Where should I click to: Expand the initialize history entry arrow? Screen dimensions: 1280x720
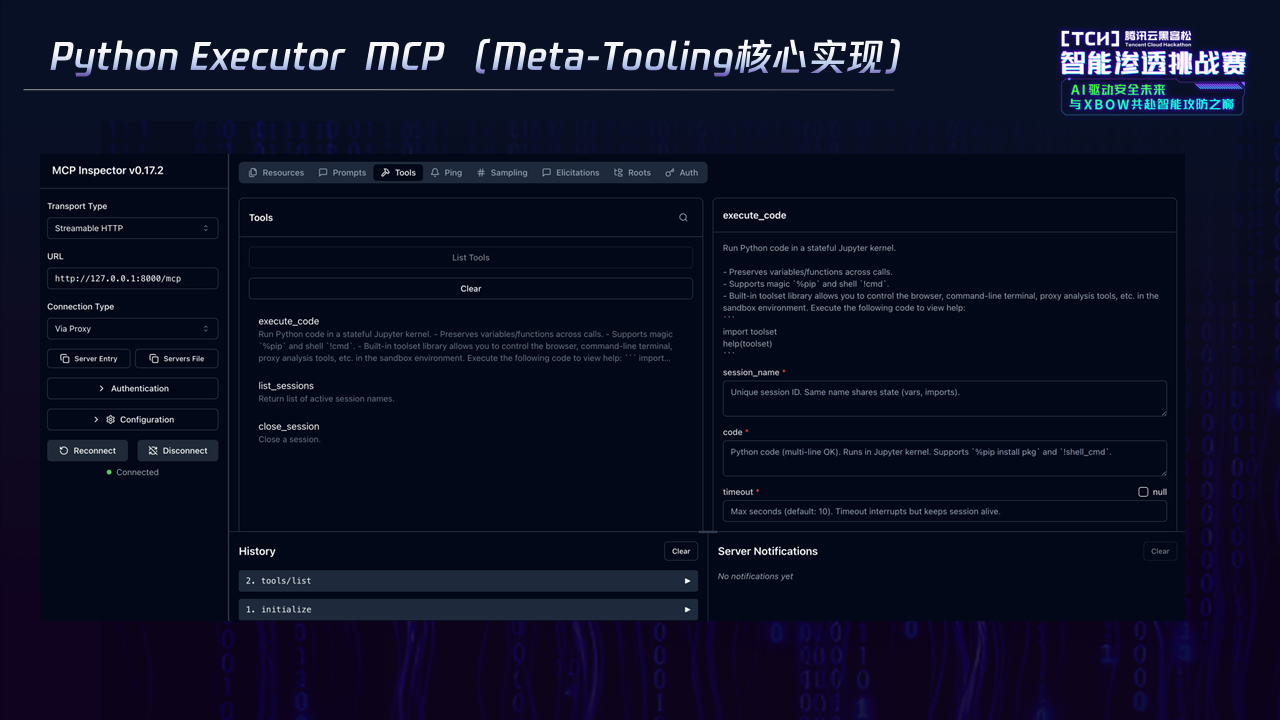[687, 610]
